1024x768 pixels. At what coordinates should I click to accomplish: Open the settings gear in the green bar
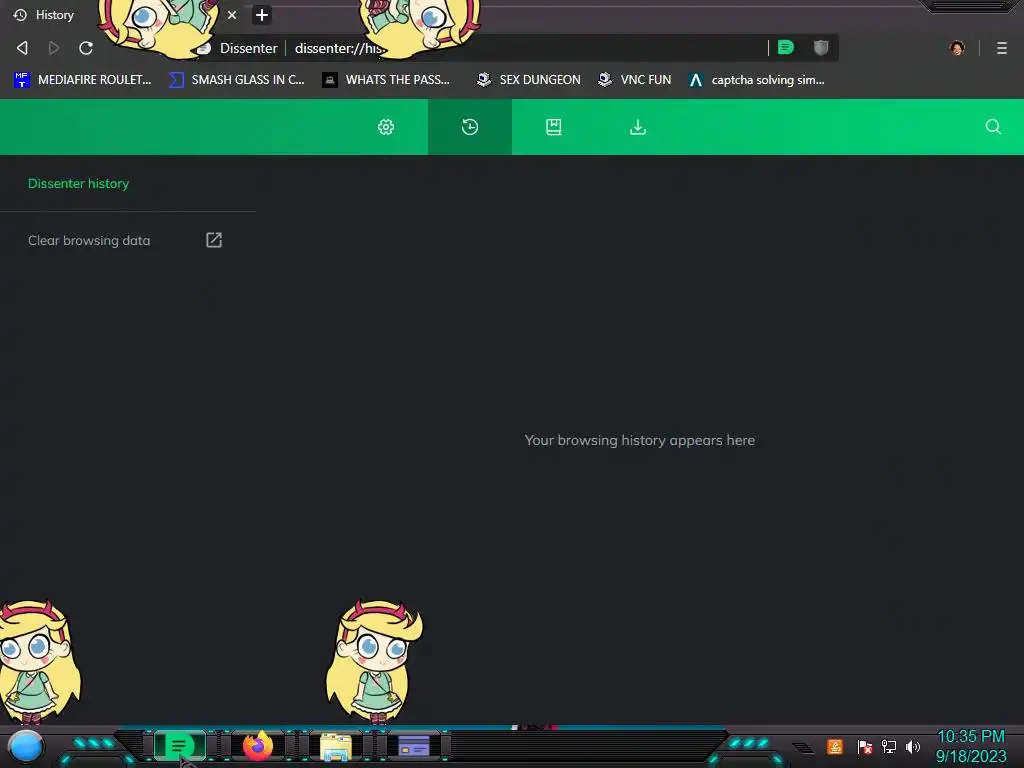coord(386,127)
